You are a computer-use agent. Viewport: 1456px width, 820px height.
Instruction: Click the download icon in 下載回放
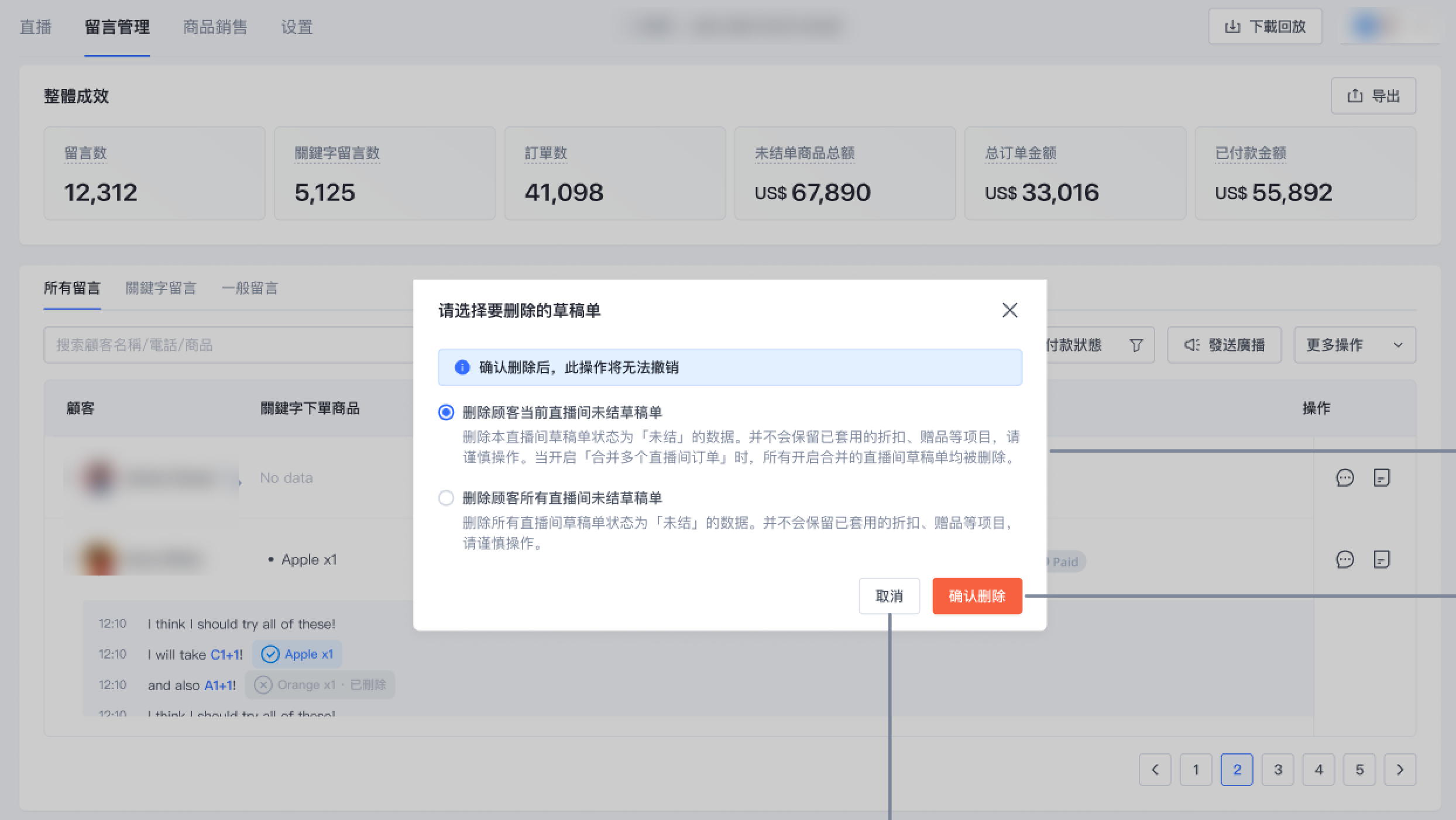[1232, 26]
